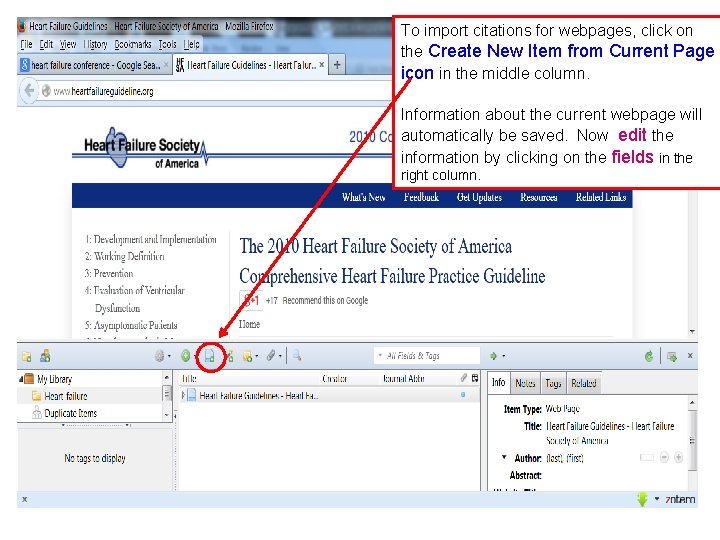The height and width of the screenshot is (540, 720).
Task: Close the Zotero pane with the X
Action: coord(690,355)
